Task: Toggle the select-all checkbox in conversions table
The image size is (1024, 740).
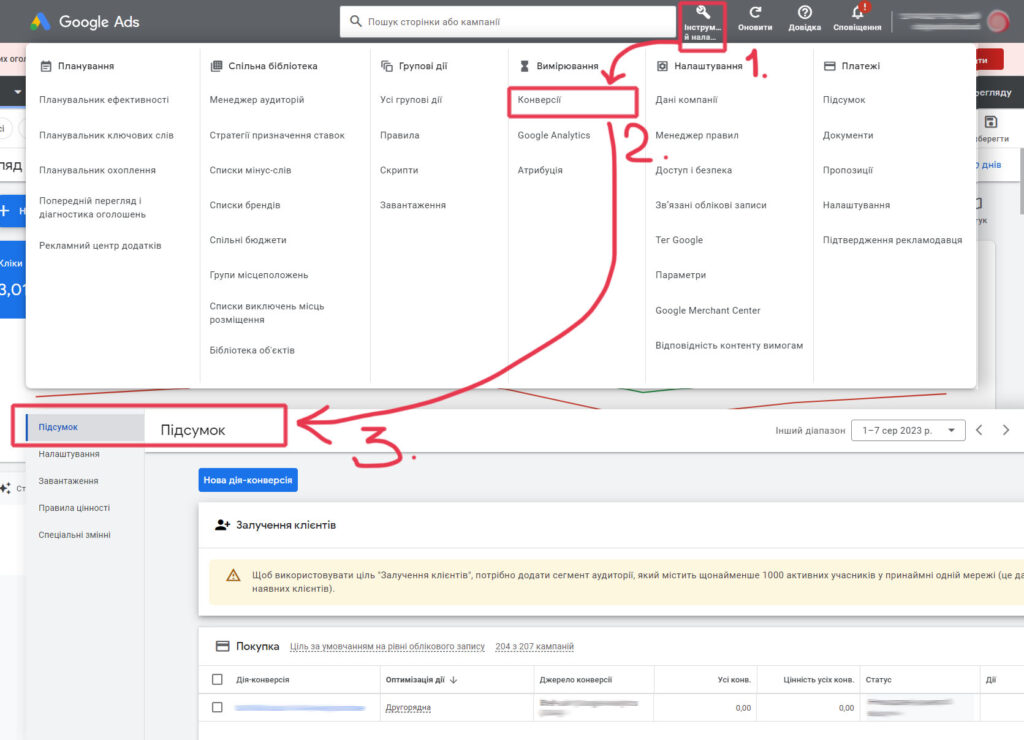Action: [217, 680]
